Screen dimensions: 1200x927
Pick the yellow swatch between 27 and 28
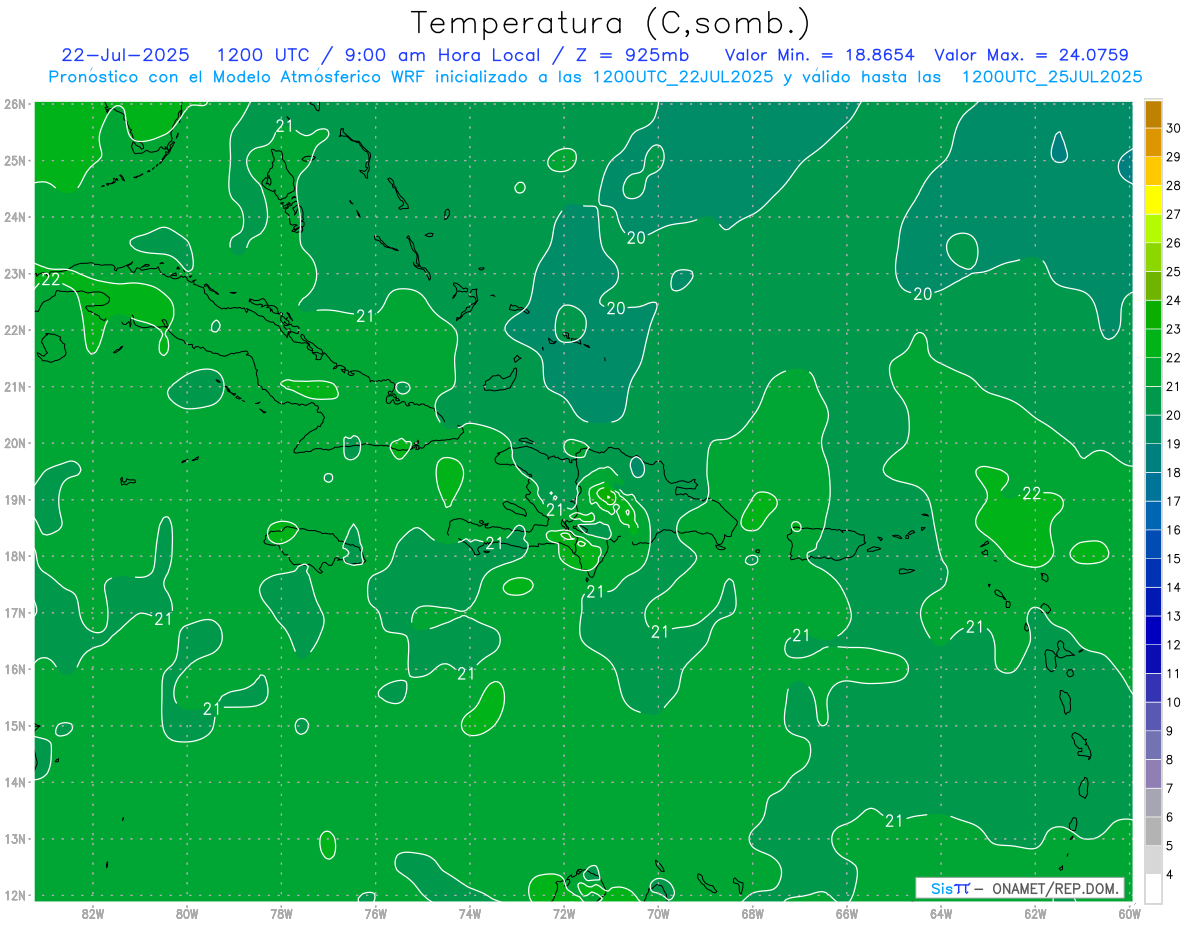pyautogui.click(x=1153, y=200)
